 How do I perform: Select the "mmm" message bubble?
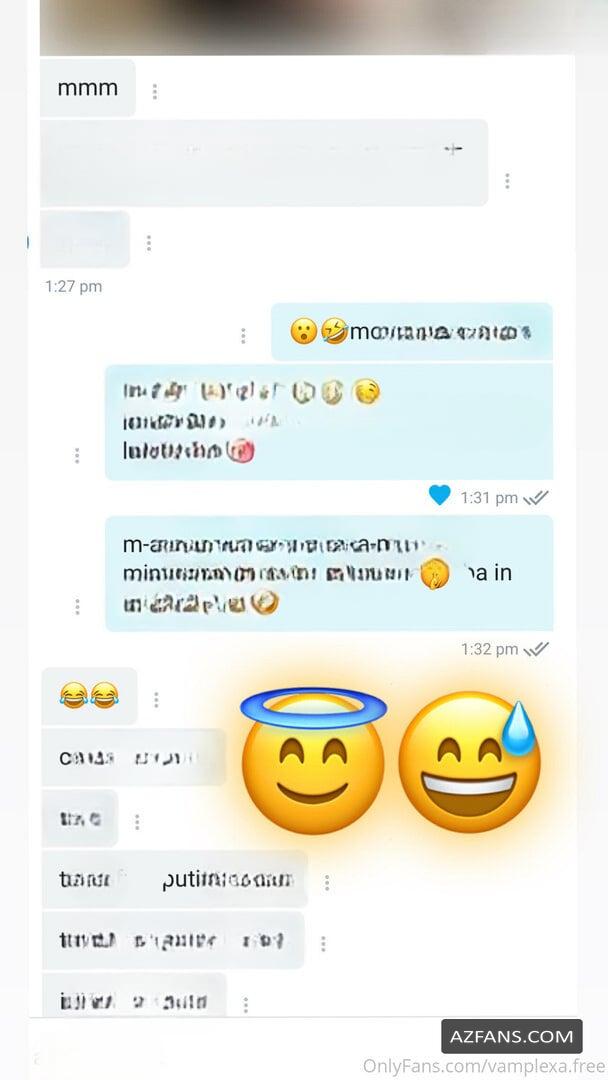[x=87, y=88]
